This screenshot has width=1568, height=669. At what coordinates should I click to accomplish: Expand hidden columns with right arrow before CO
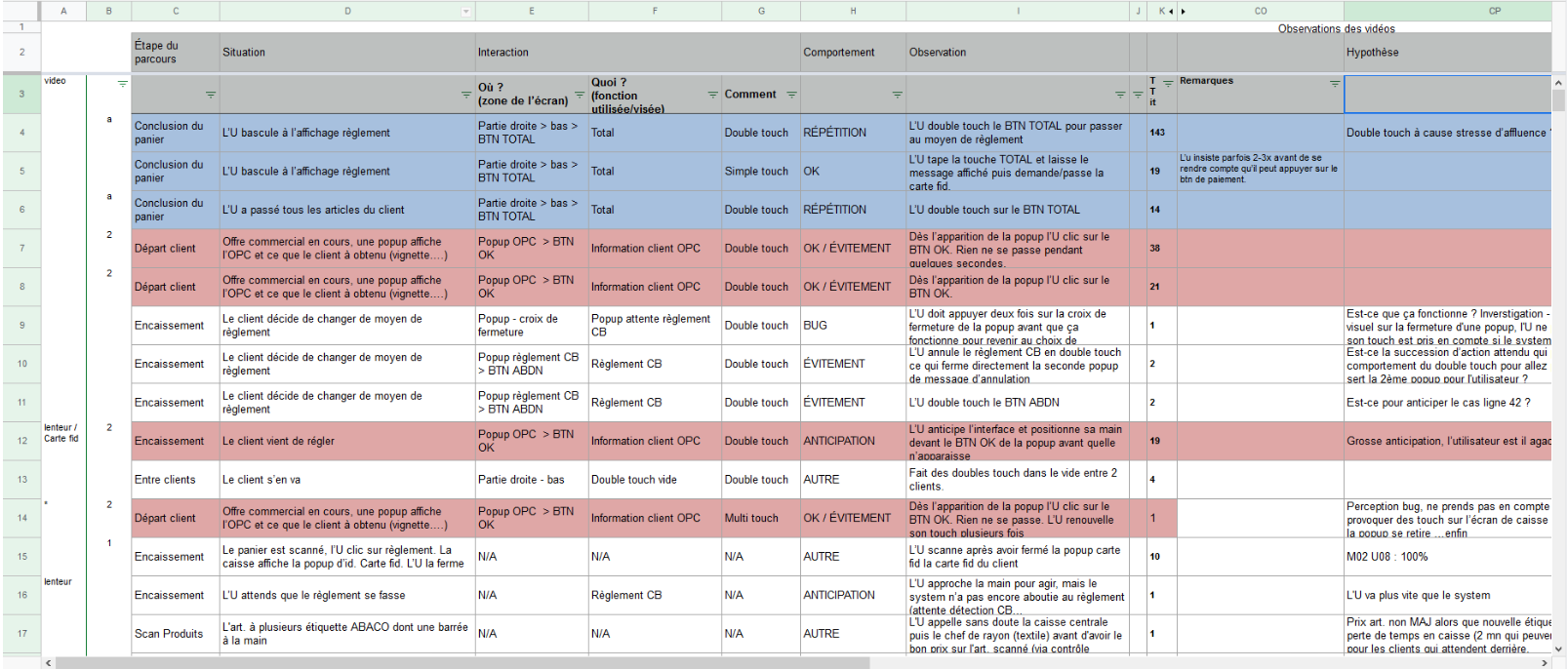[1184, 12]
